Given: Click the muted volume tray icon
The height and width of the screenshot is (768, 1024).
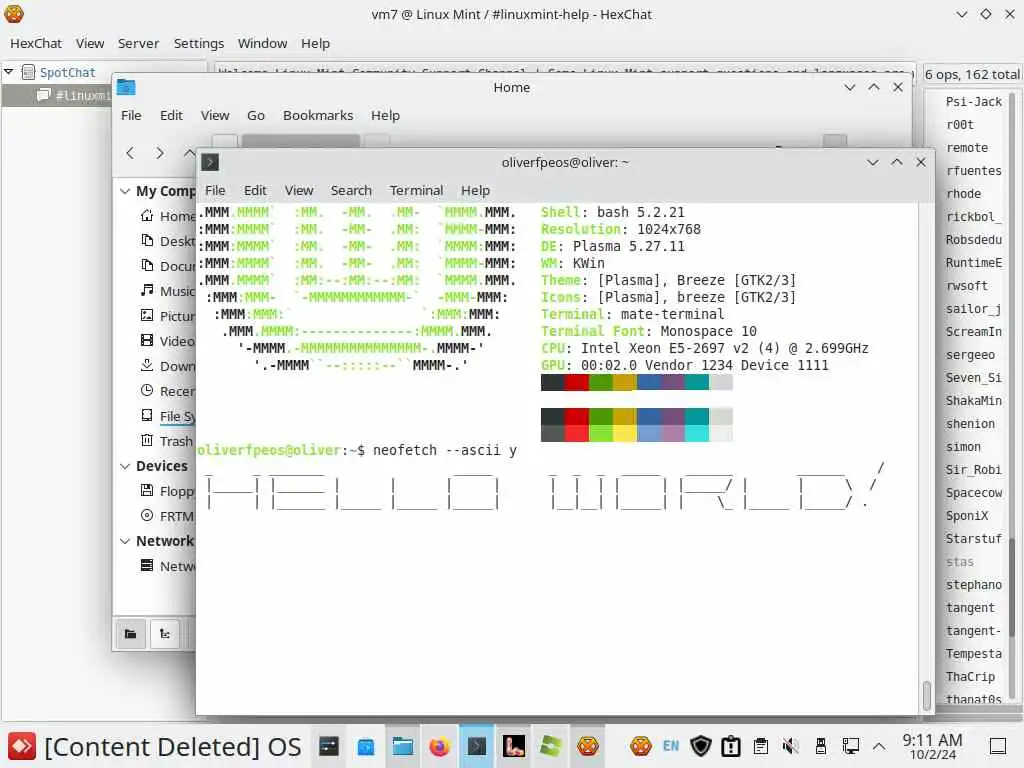Looking at the screenshot, I should (790, 746).
